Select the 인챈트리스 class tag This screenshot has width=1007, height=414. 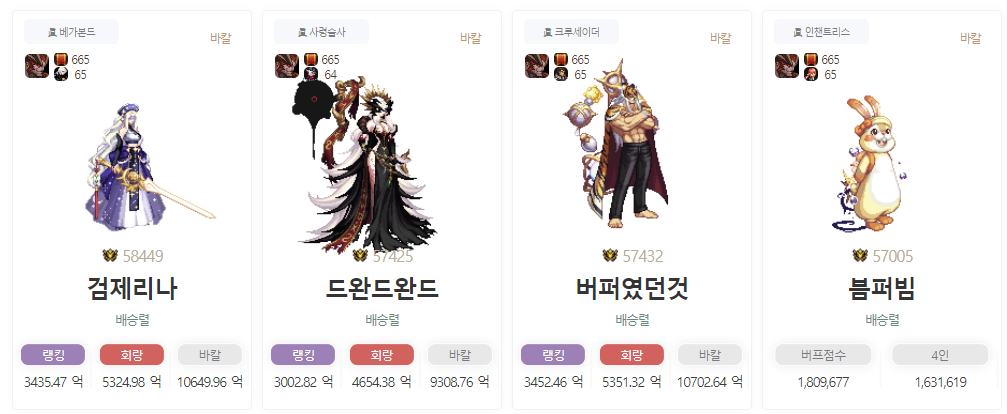821,32
